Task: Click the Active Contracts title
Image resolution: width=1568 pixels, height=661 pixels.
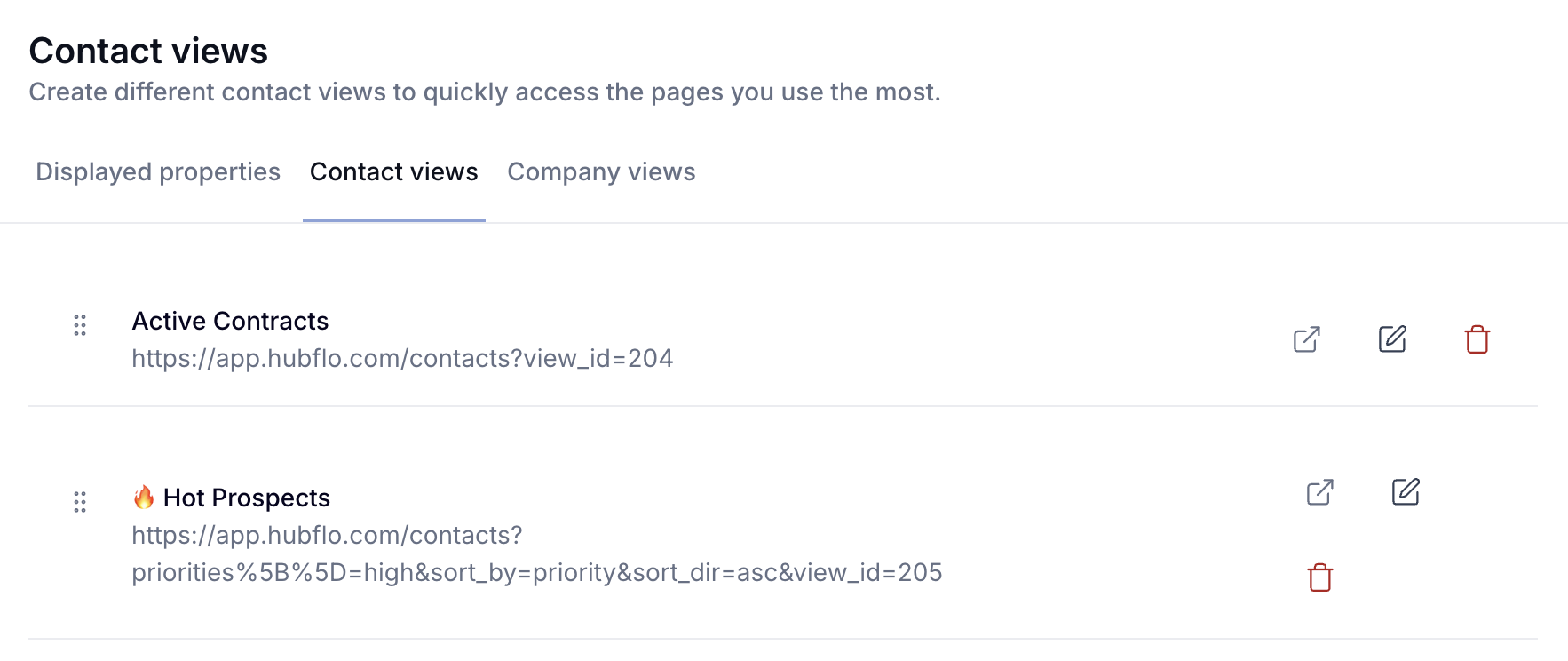Action: pyautogui.click(x=230, y=321)
